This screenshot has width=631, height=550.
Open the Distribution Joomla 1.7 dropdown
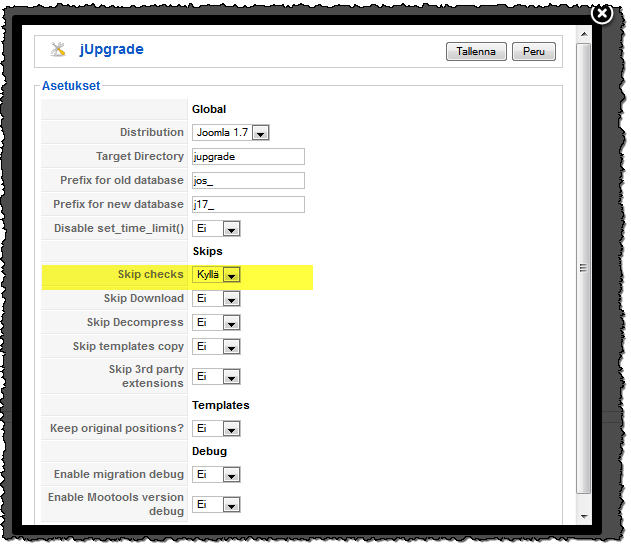click(231, 132)
